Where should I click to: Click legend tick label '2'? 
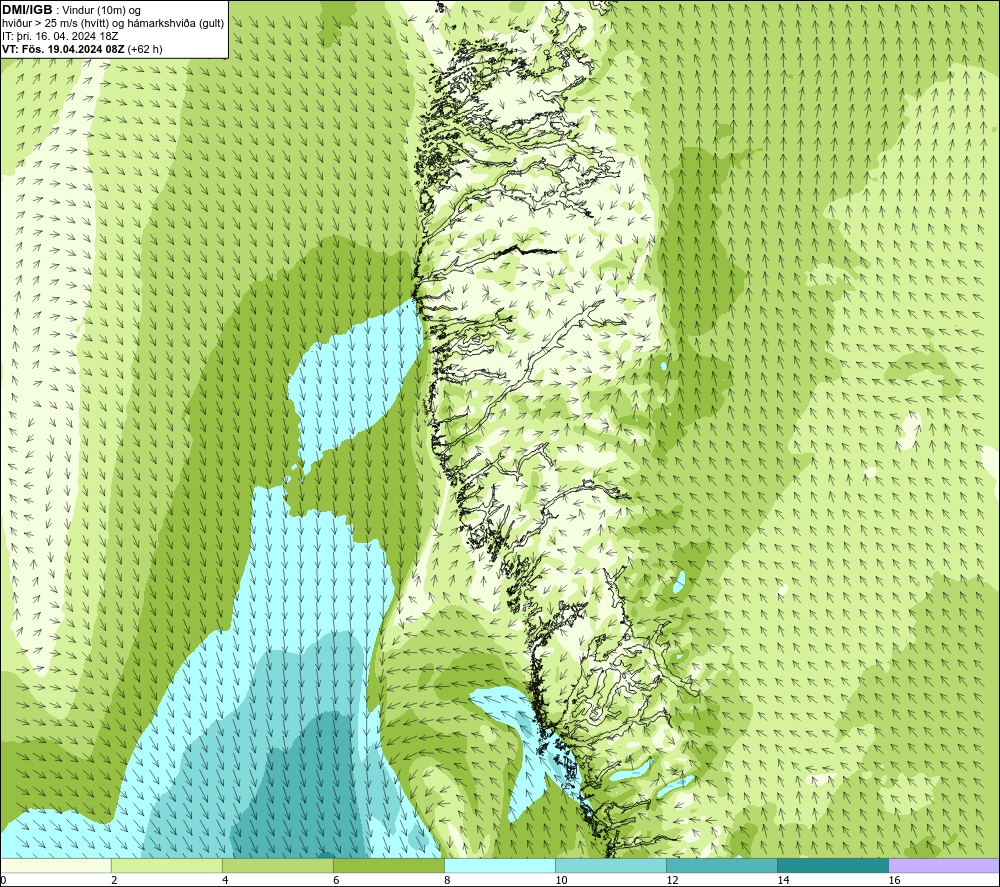[x=114, y=881]
